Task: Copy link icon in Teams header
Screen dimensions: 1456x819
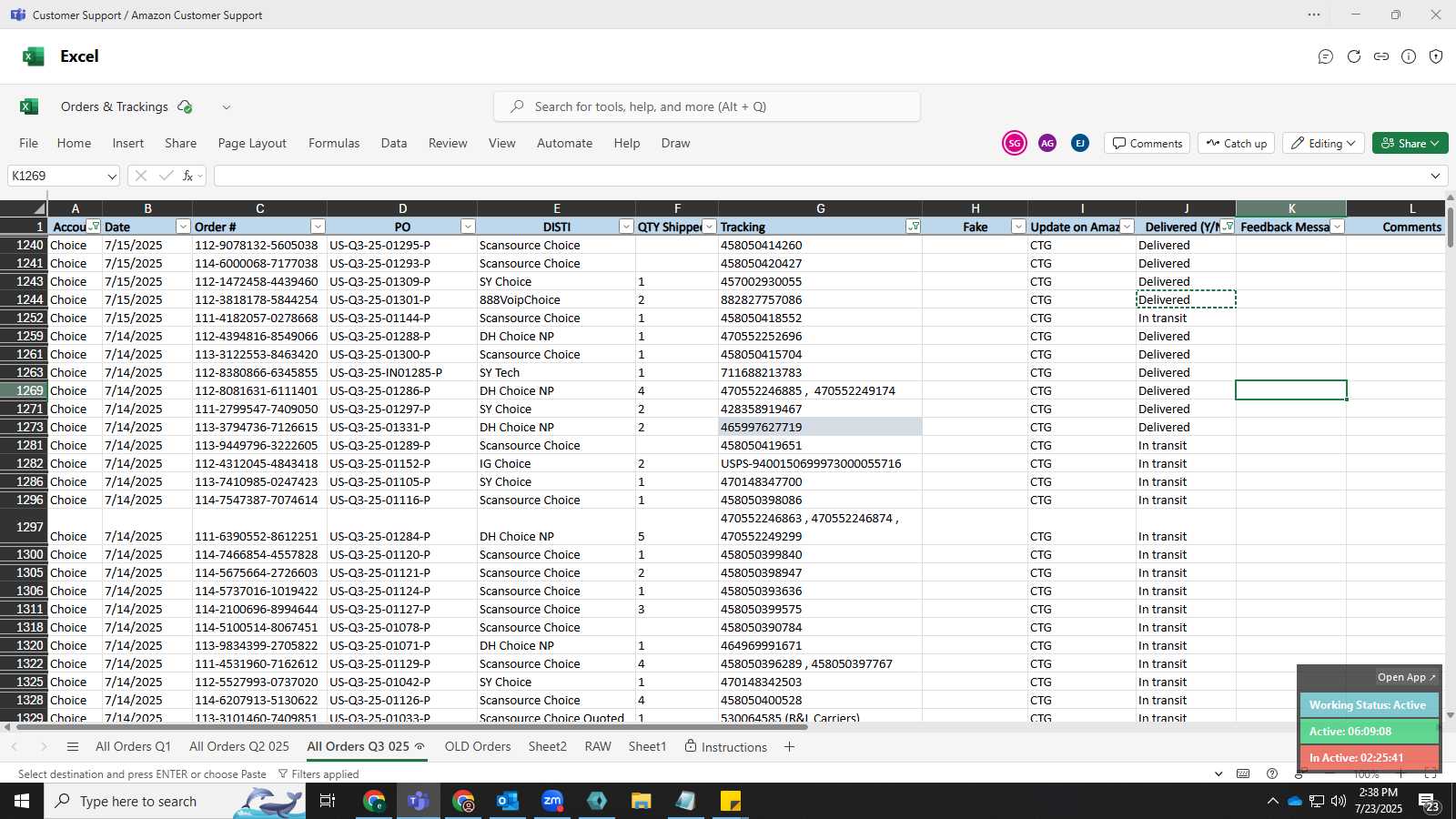Action: pyautogui.click(x=1381, y=56)
